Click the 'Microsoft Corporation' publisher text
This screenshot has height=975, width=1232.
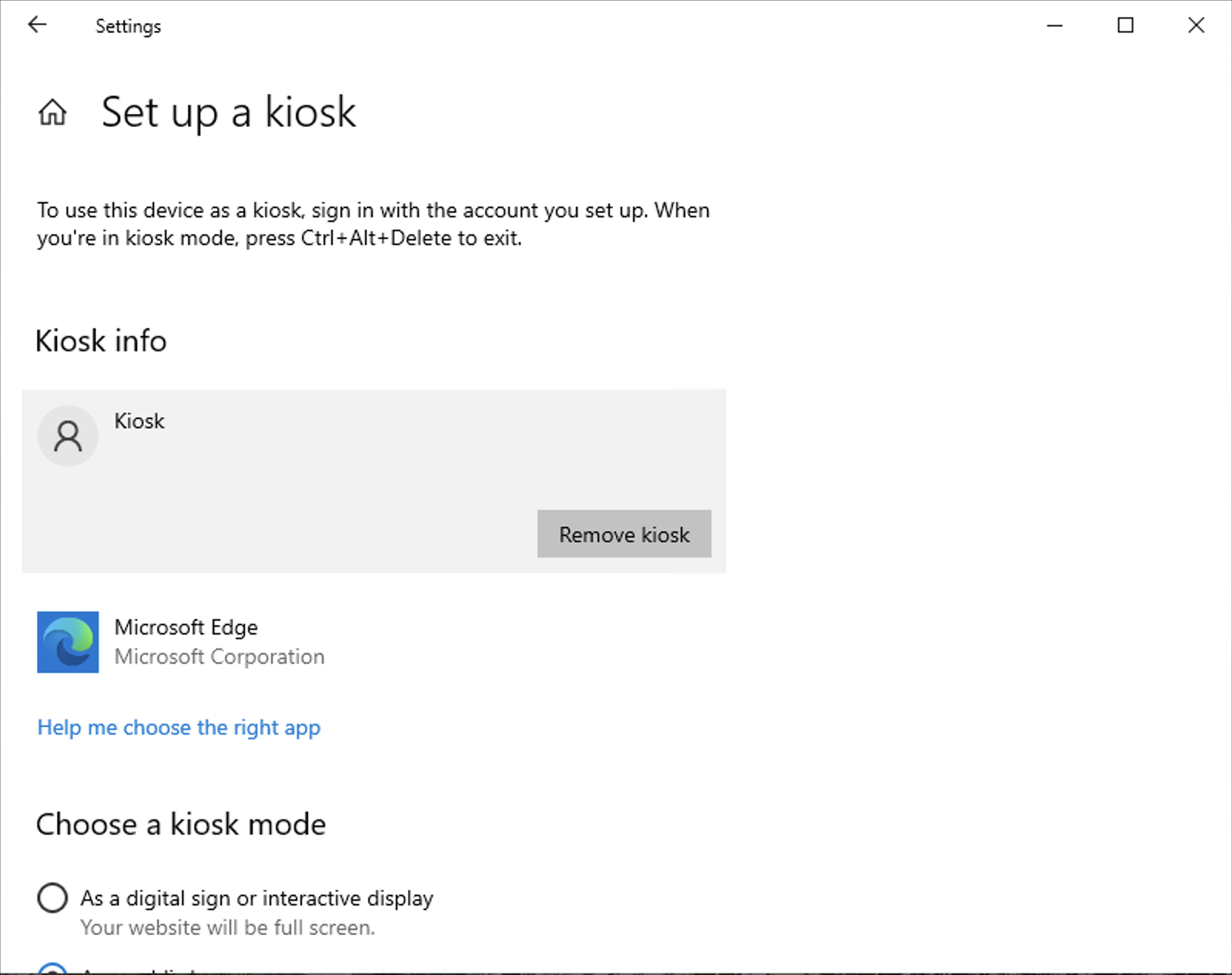pyautogui.click(x=219, y=657)
